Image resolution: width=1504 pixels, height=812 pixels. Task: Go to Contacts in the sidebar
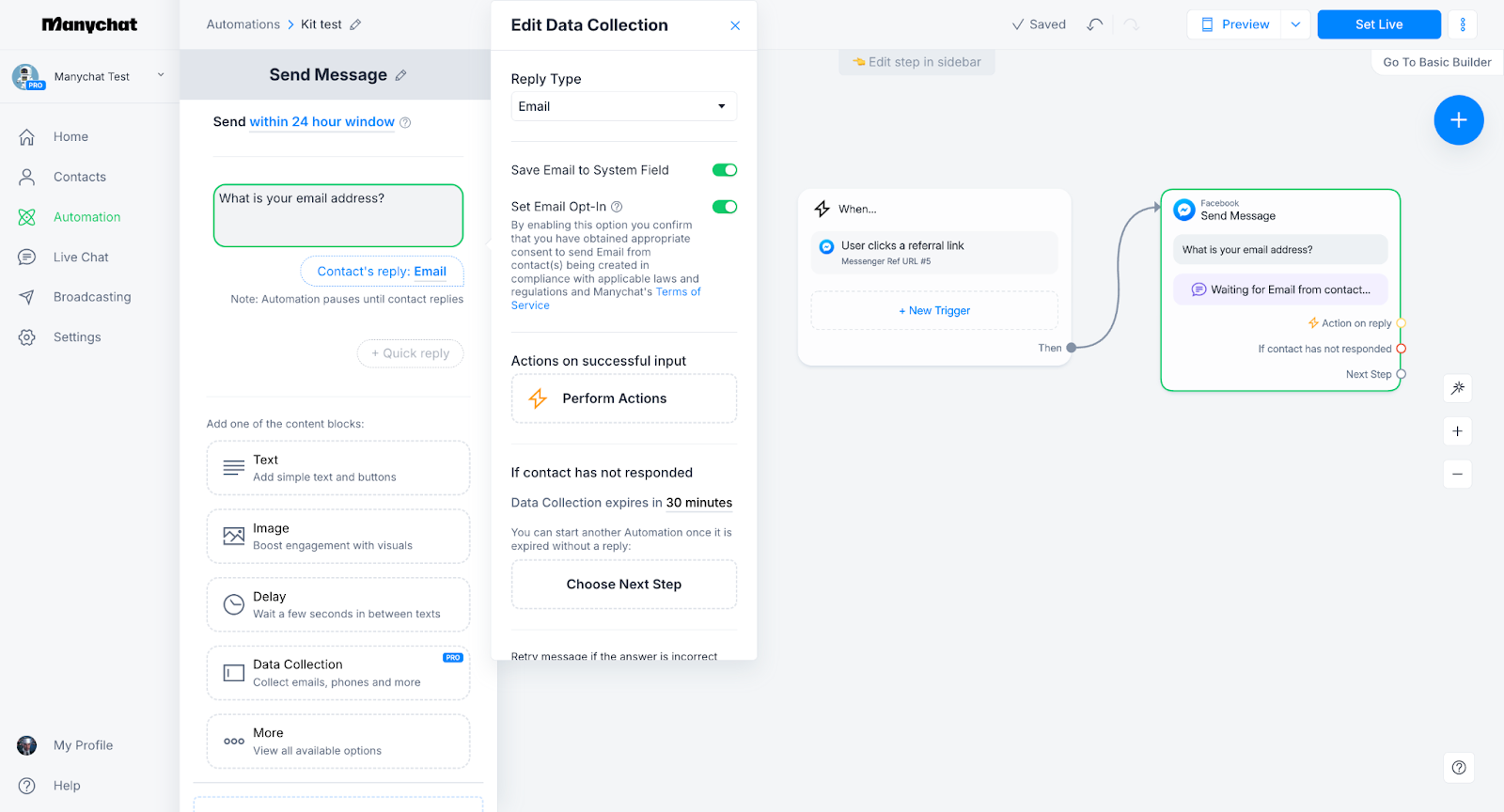(80, 177)
